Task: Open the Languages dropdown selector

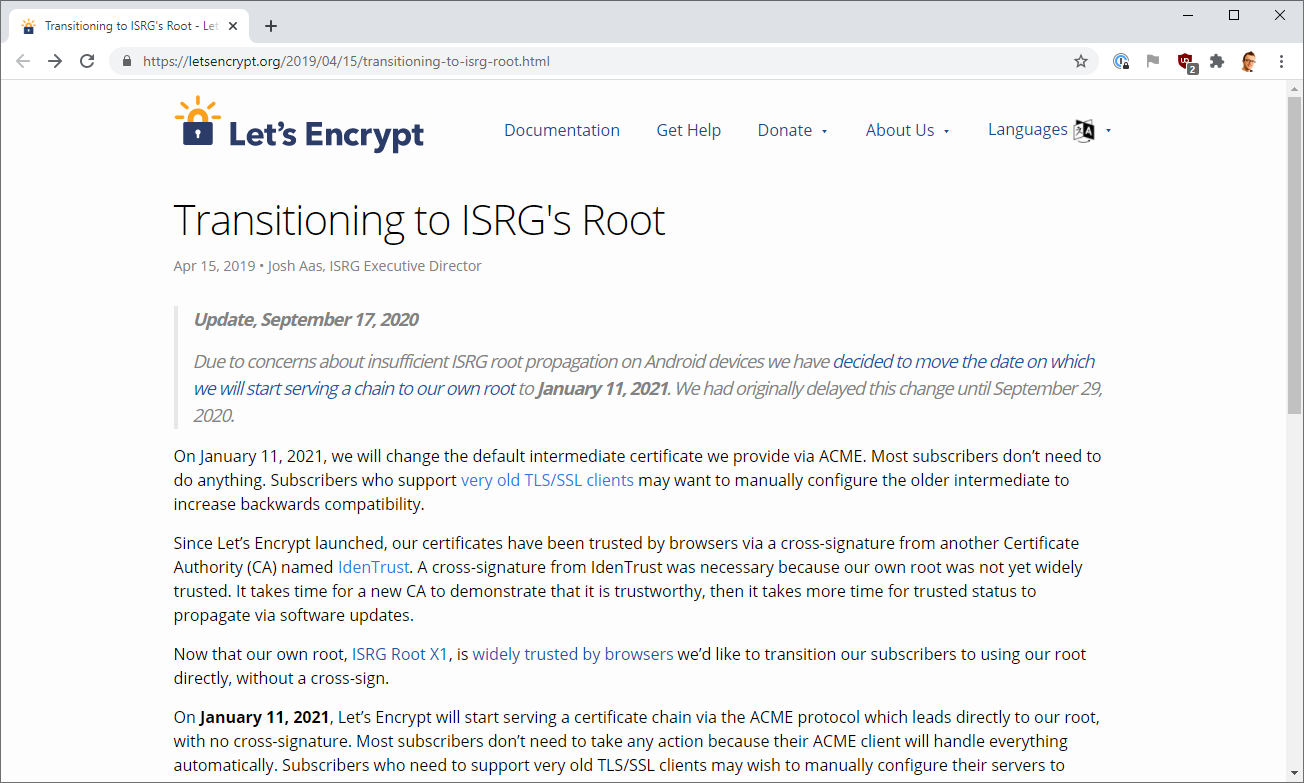Action: coord(1049,130)
